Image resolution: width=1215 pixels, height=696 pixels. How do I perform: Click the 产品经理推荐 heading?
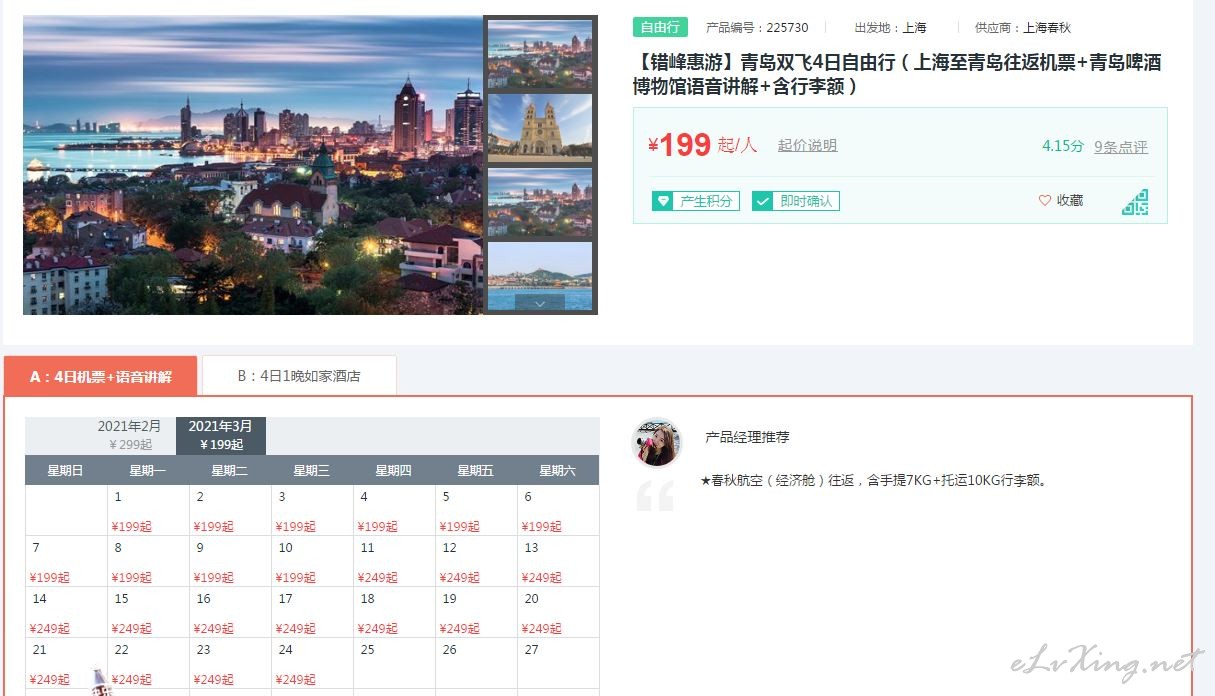(747, 437)
